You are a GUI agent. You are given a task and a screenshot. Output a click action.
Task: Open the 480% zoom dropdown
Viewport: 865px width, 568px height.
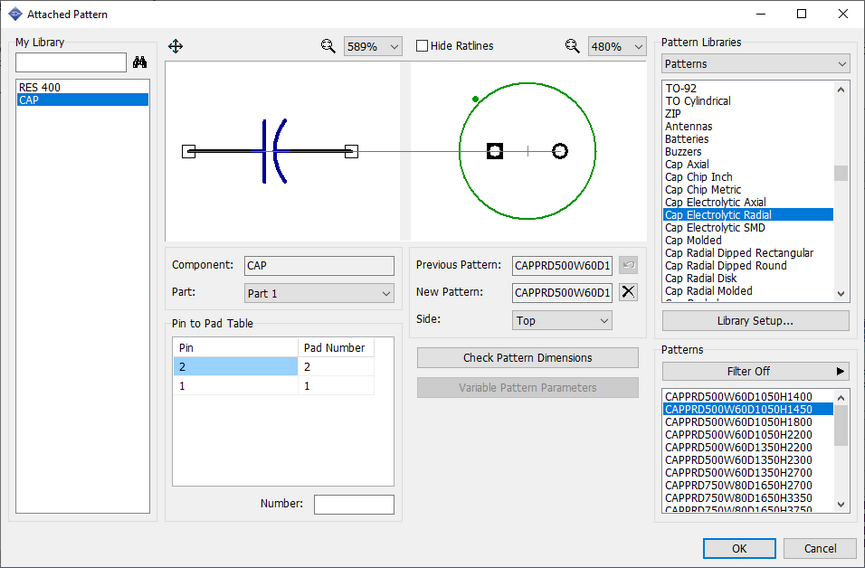(617, 46)
